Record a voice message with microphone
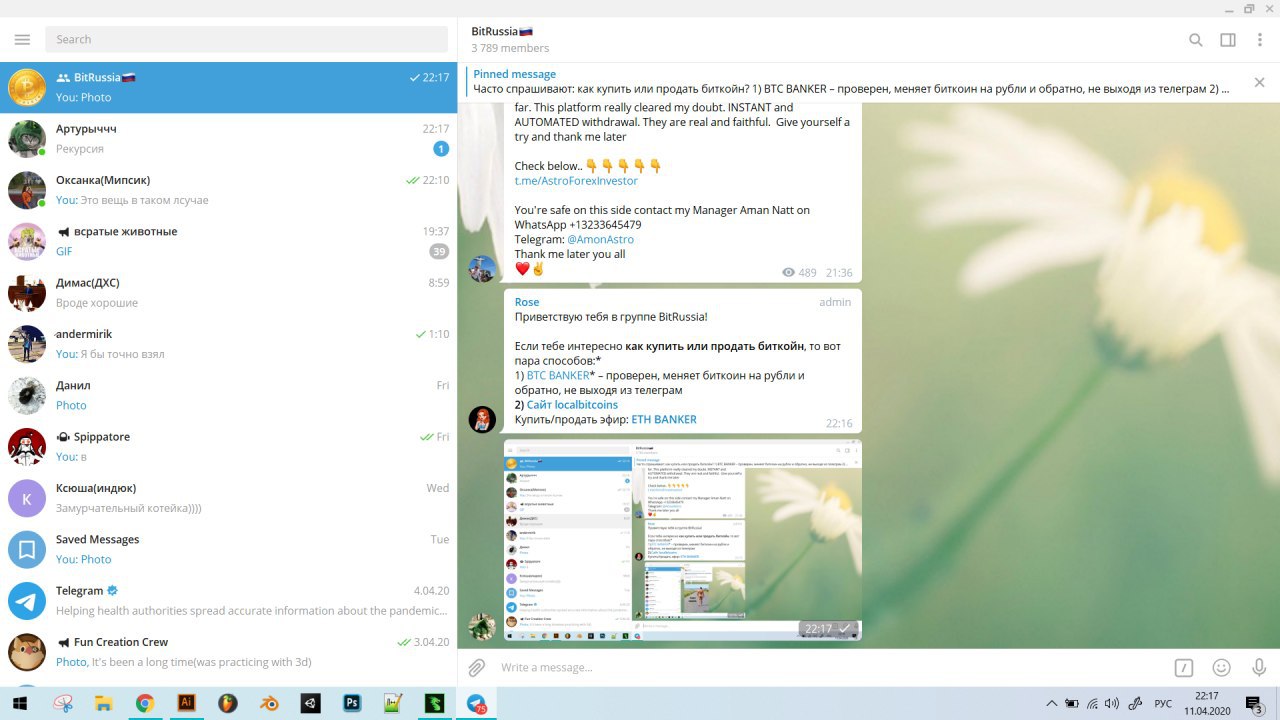Screen dimensions: 1280x720 tap(1259, 667)
